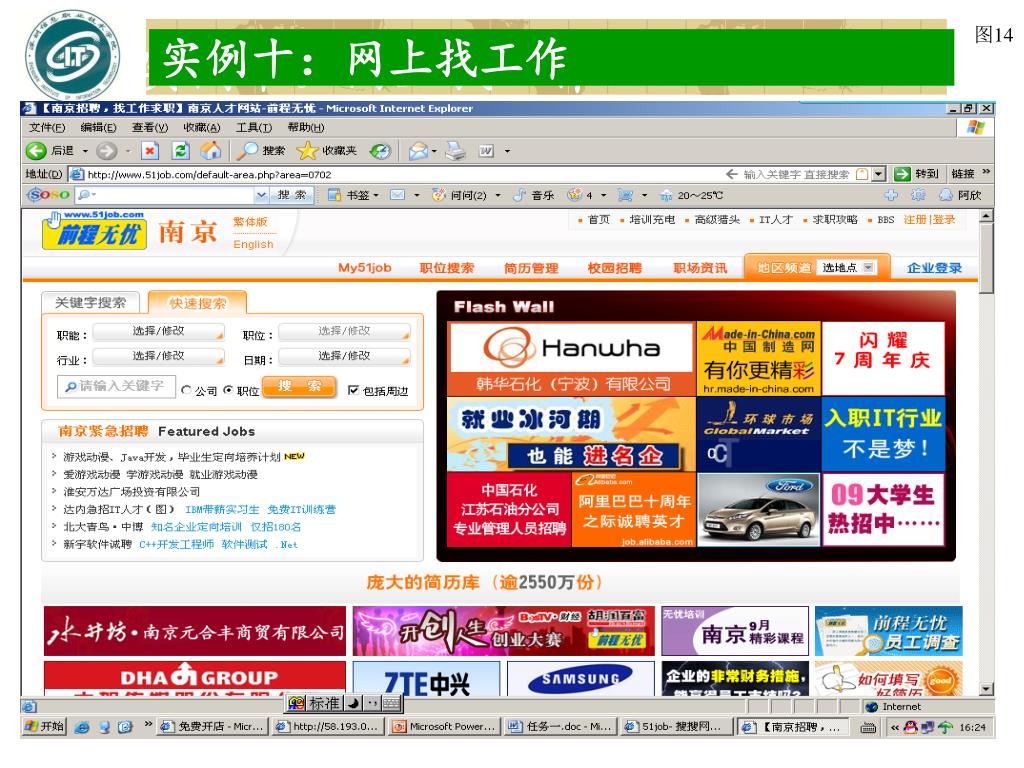Open the 简历管理 nav link
The width and height of the screenshot is (1024, 768).
[531, 268]
